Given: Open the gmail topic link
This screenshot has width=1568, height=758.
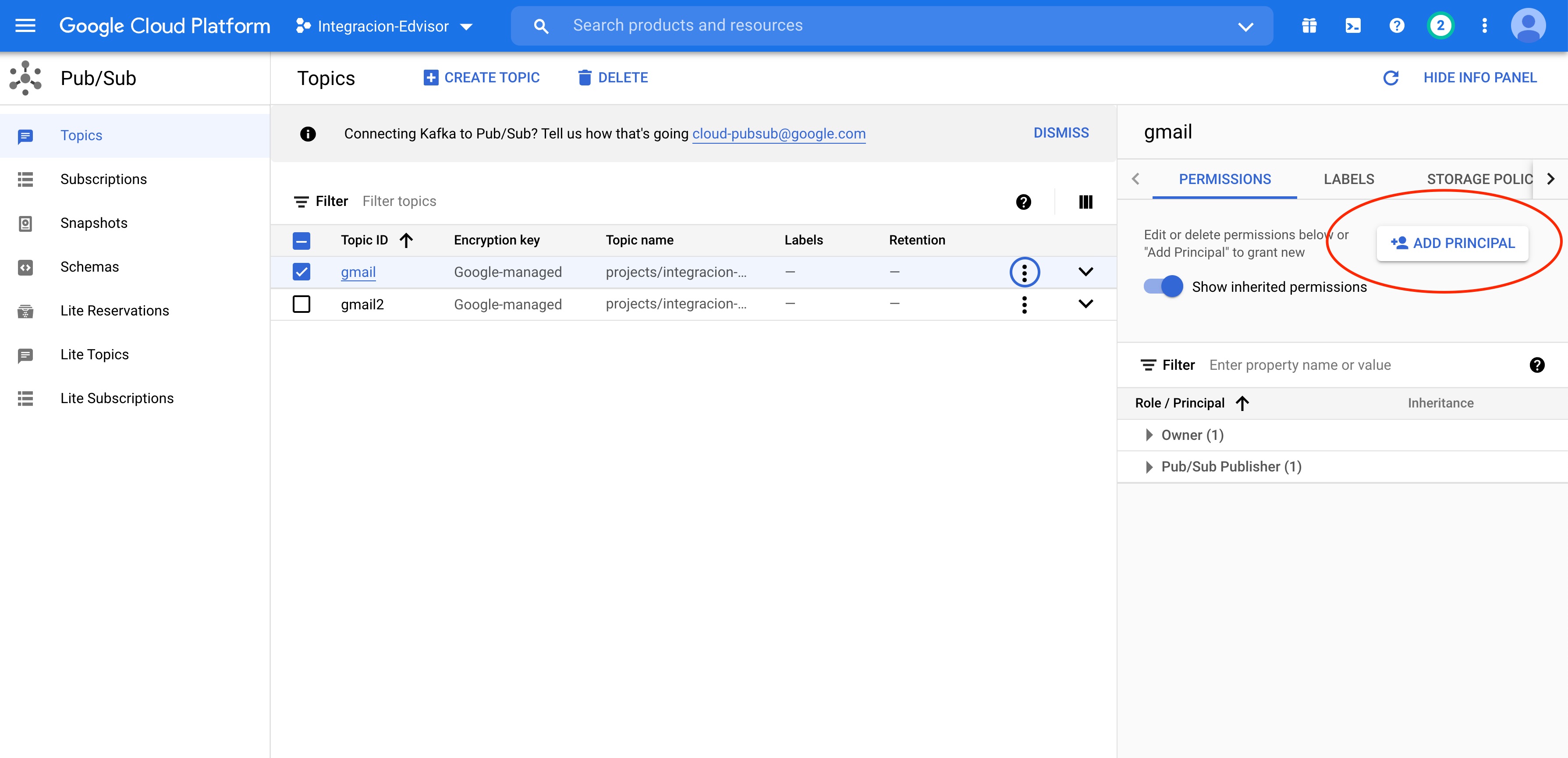Looking at the screenshot, I should [x=358, y=272].
